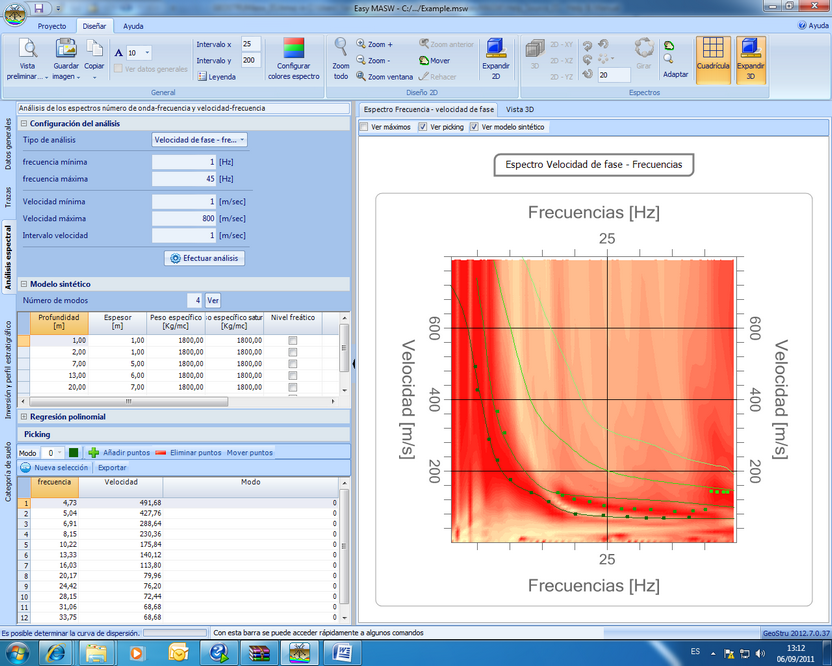This screenshot has height=666, width=832.
Task: Open Vista preliminar dropdown arrow
Action: coord(46,77)
